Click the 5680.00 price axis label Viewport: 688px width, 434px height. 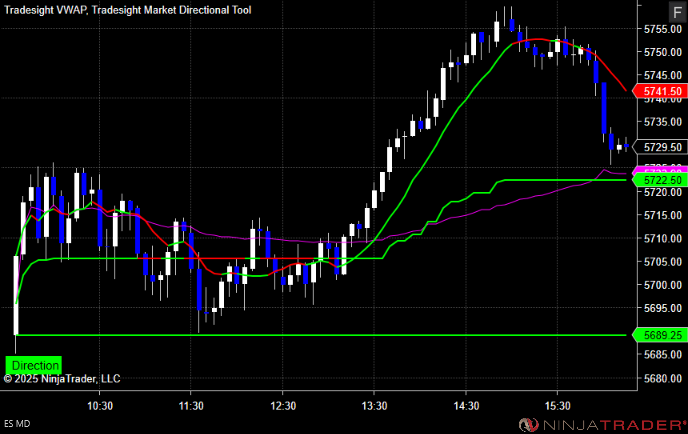pyautogui.click(x=663, y=378)
